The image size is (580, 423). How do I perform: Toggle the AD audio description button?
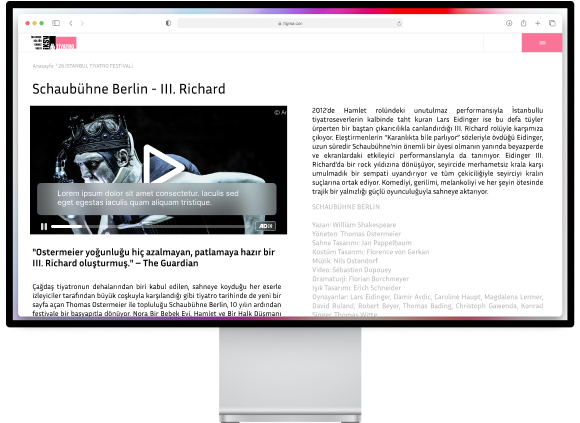pyautogui.click(x=266, y=226)
